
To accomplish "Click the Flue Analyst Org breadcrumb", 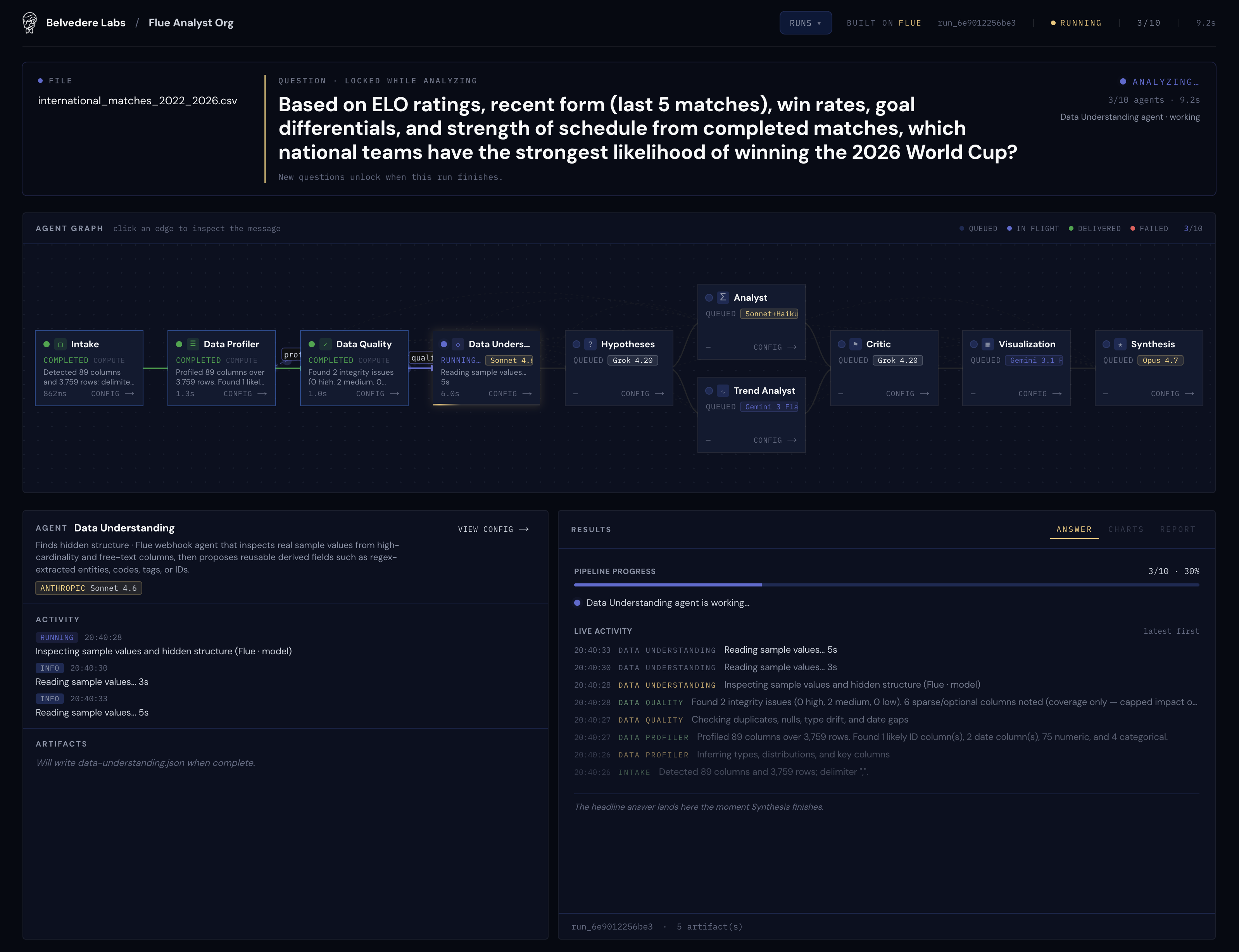I will pos(191,22).
